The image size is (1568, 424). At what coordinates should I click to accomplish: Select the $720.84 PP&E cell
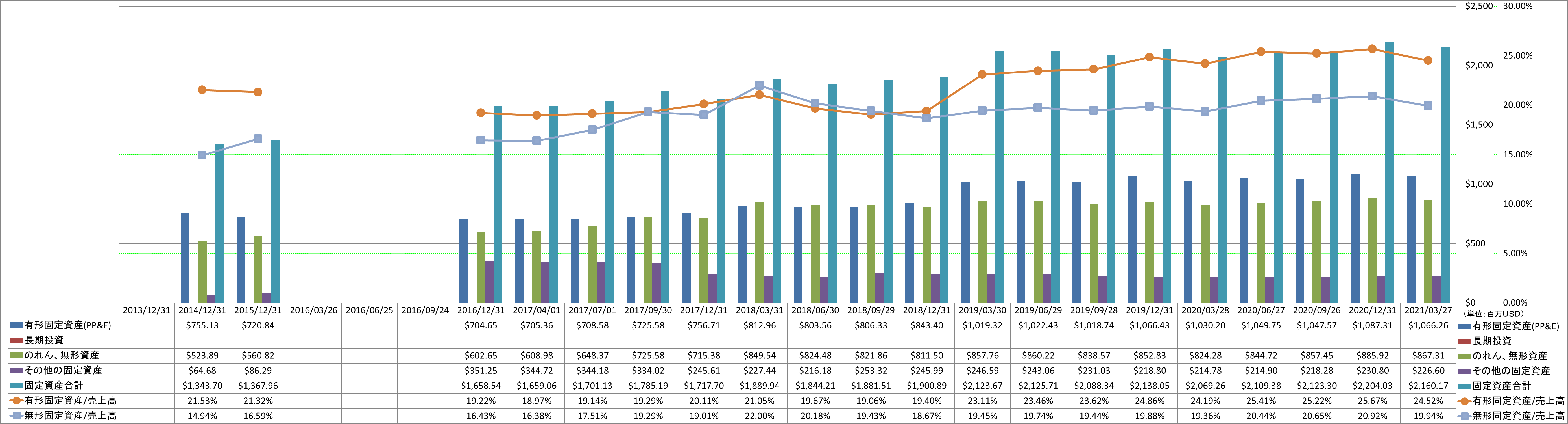(x=258, y=325)
